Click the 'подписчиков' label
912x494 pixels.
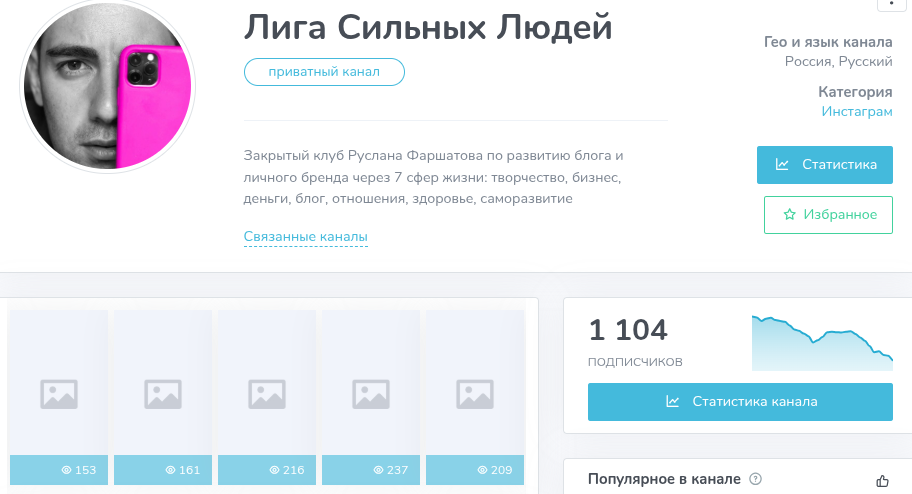click(635, 361)
